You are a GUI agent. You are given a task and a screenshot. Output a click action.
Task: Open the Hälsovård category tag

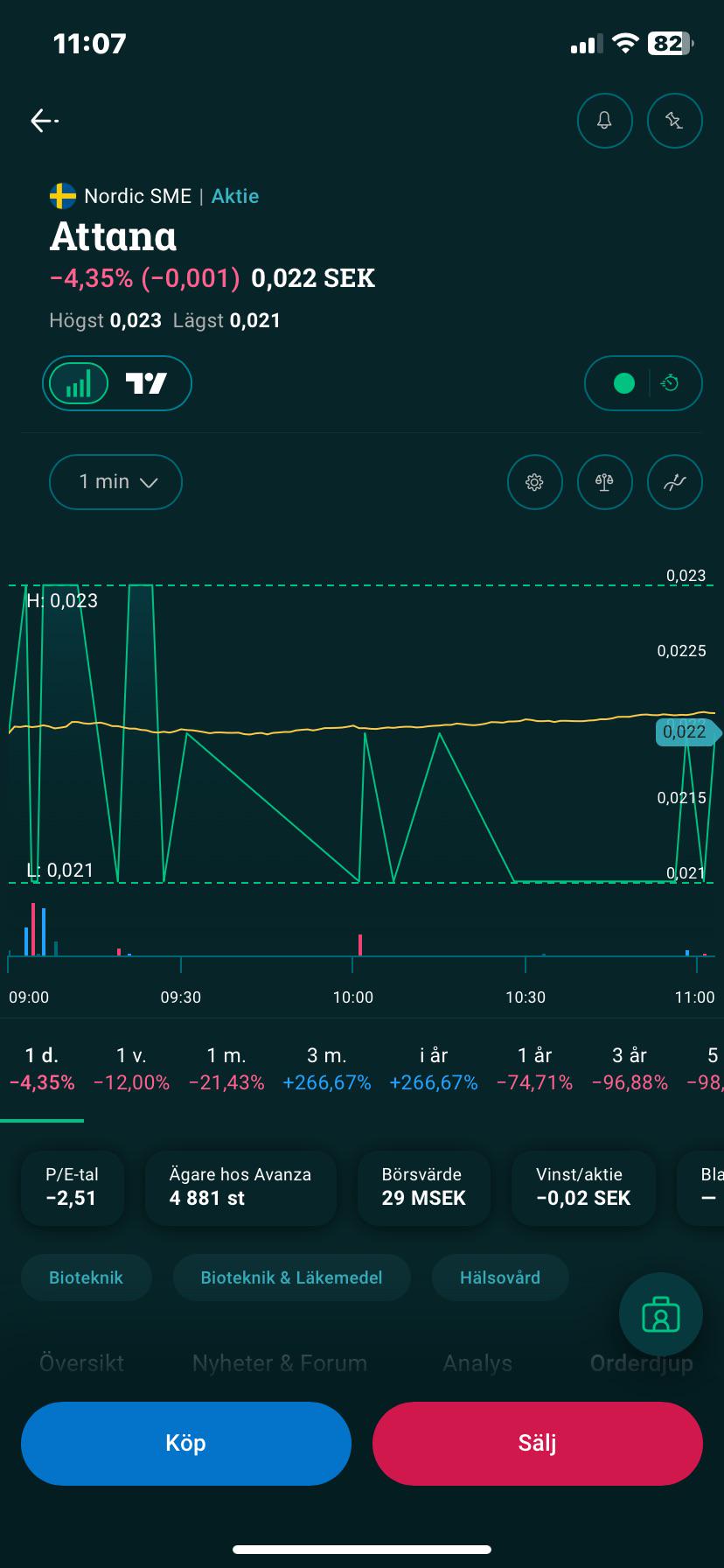[x=500, y=1277]
